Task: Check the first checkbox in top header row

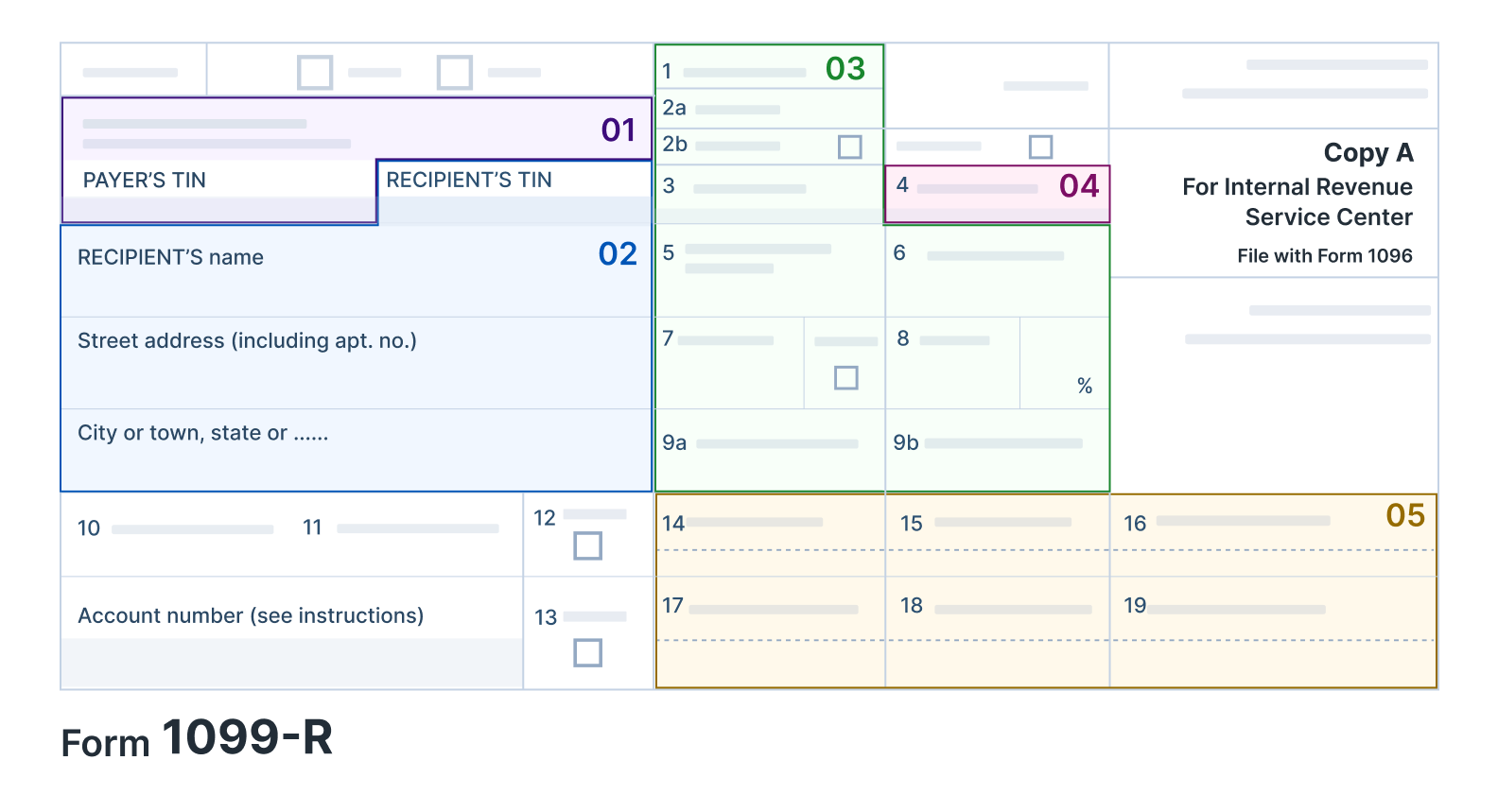Action: pos(315,73)
